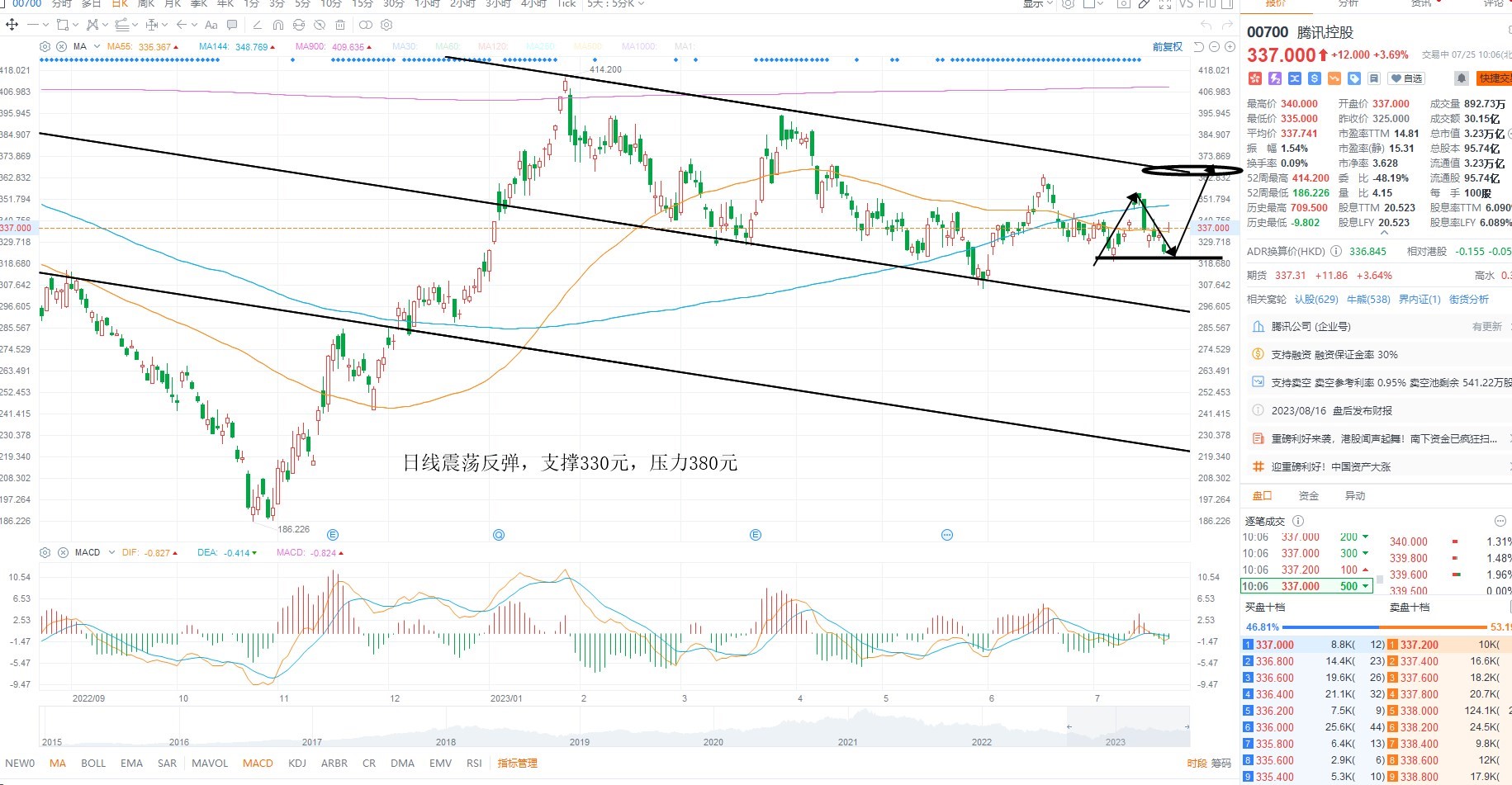Pick the rectangle shape drawing tool

pyautogui.click(x=62, y=25)
